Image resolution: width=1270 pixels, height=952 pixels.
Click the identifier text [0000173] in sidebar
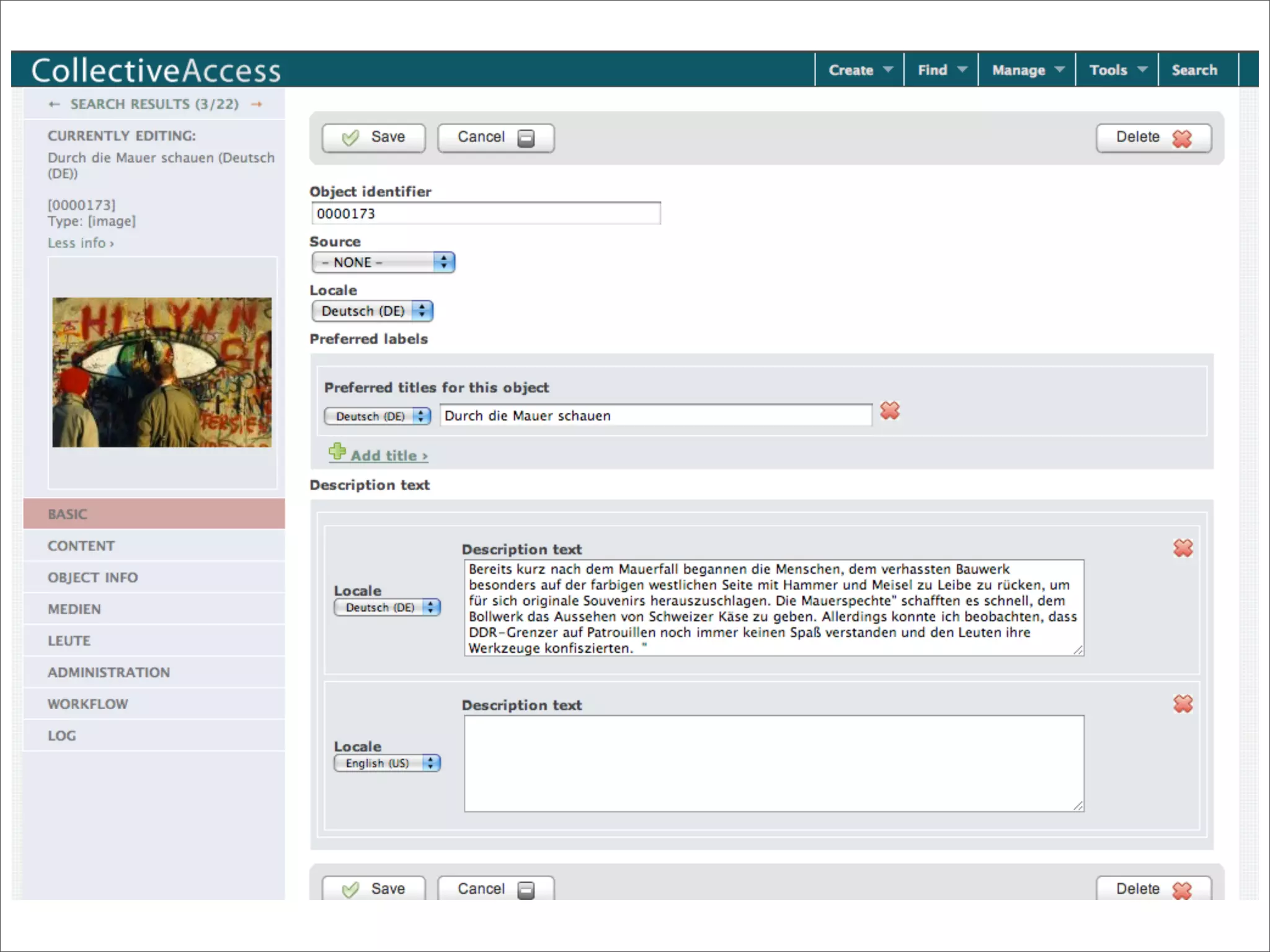pyautogui.click(x=82, y=205)
